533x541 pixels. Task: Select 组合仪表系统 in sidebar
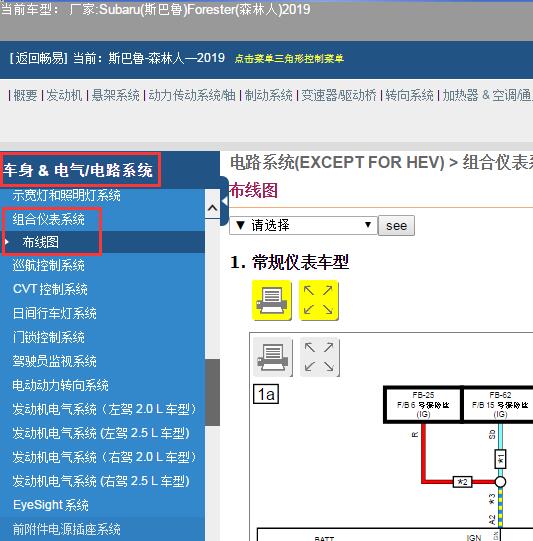click(49, 219)
